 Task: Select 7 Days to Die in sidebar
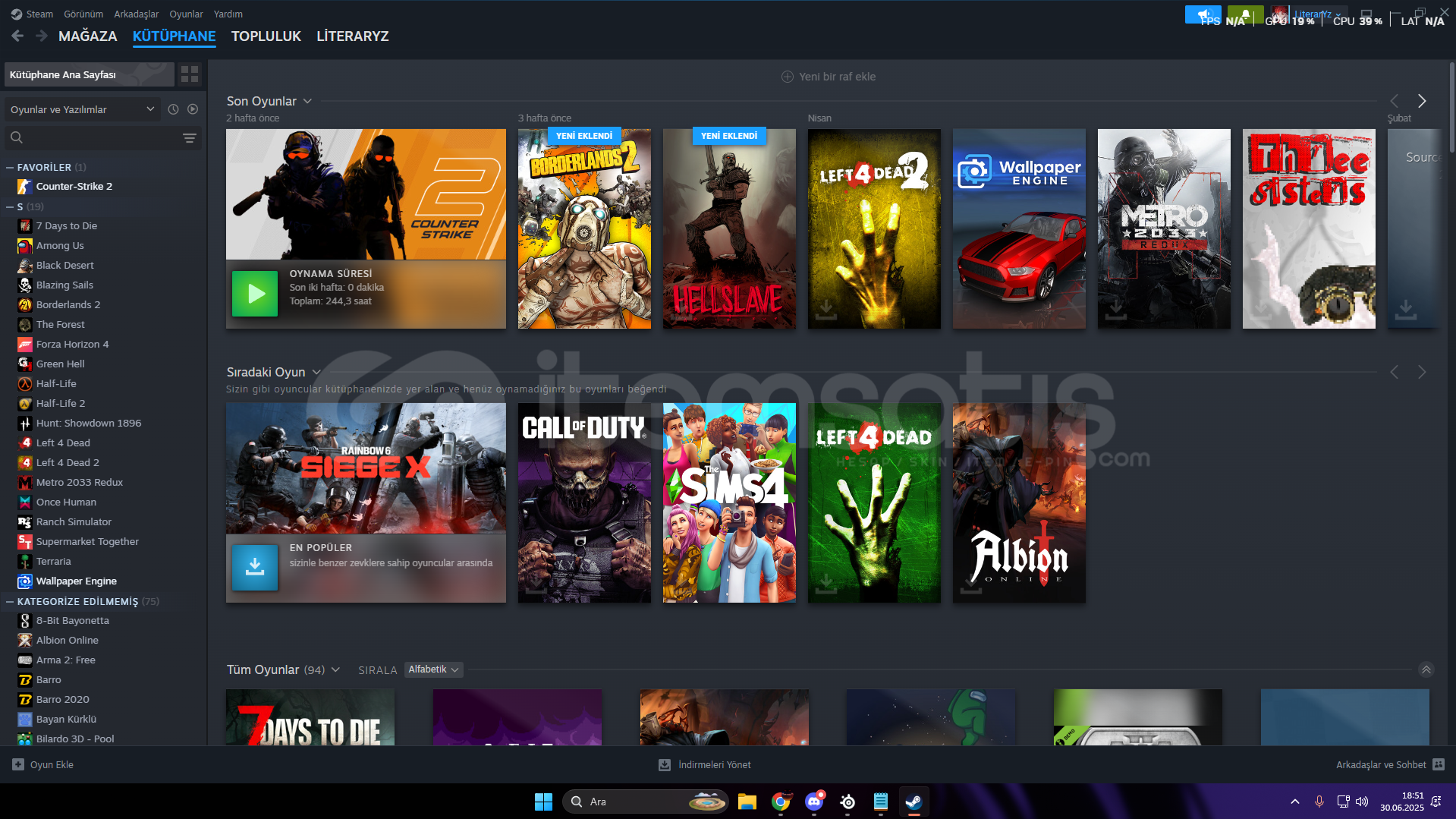(x=67, y=225)
